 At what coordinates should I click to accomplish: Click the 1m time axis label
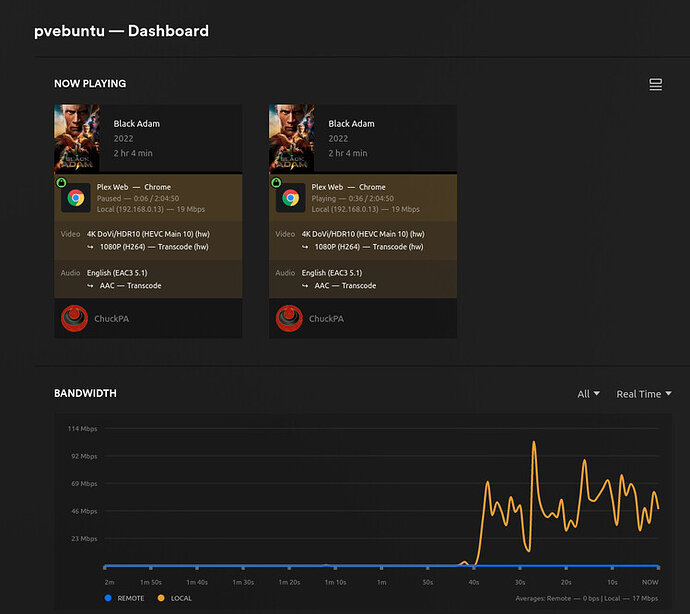(382, 582)
